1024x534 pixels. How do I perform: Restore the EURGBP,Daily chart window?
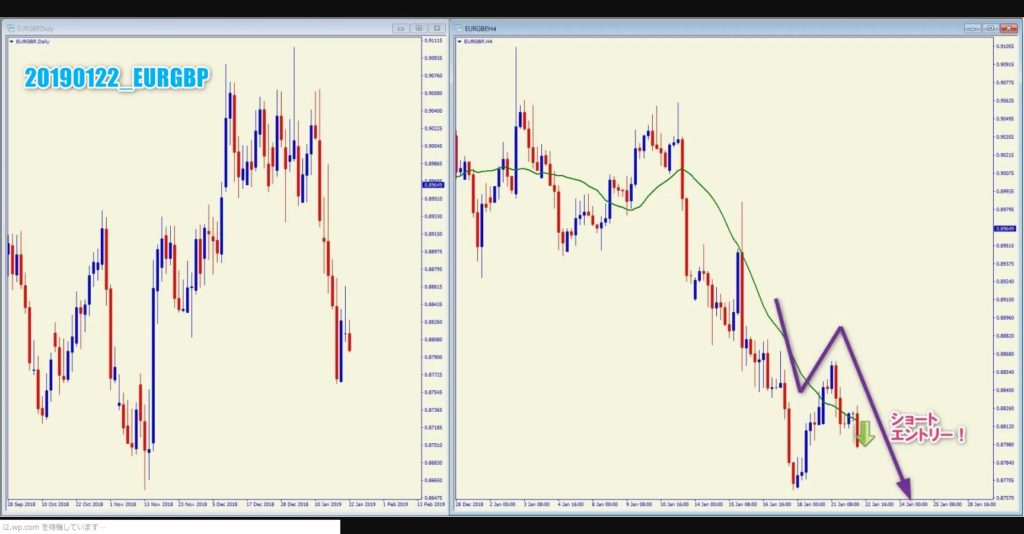click(x=419, y=28)
